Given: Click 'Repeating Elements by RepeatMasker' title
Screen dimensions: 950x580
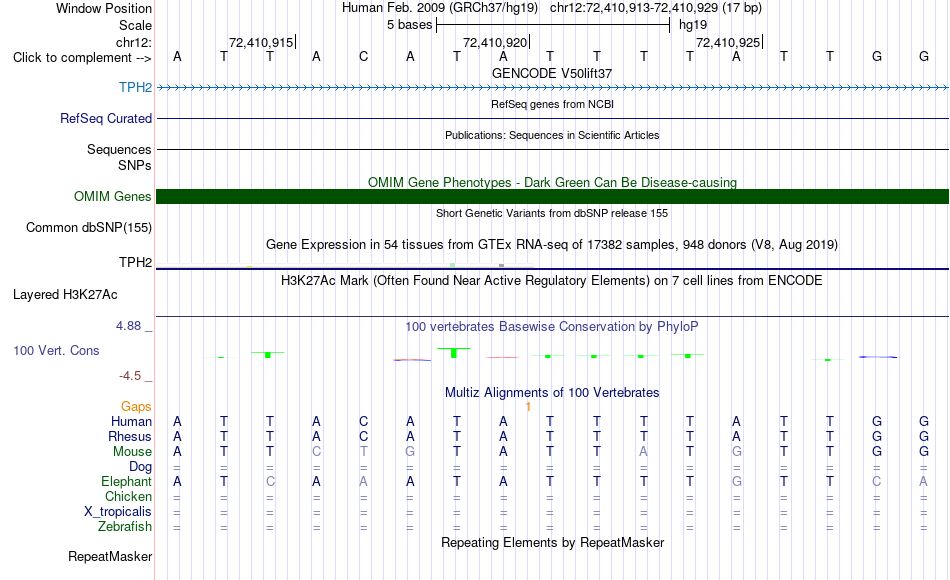Looking at the screenshot, I should click(552, 542).
